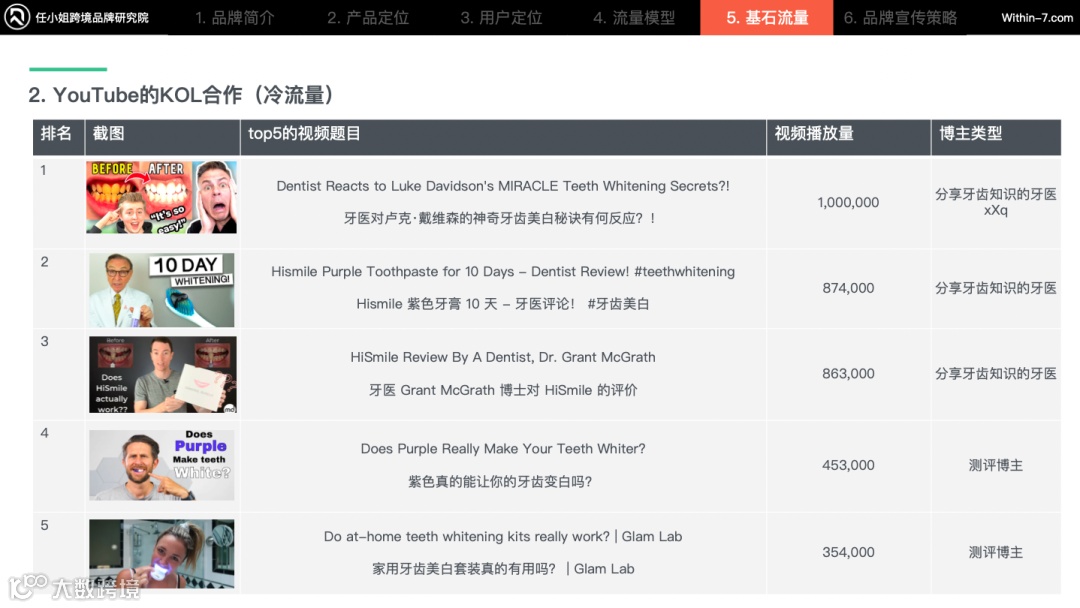Viewport: 1080px width, 608px height.
Task: Click the BEFORE/AFTER teeth comparison thumbnail
Action: pyautogui.click(x=161, y=196)
